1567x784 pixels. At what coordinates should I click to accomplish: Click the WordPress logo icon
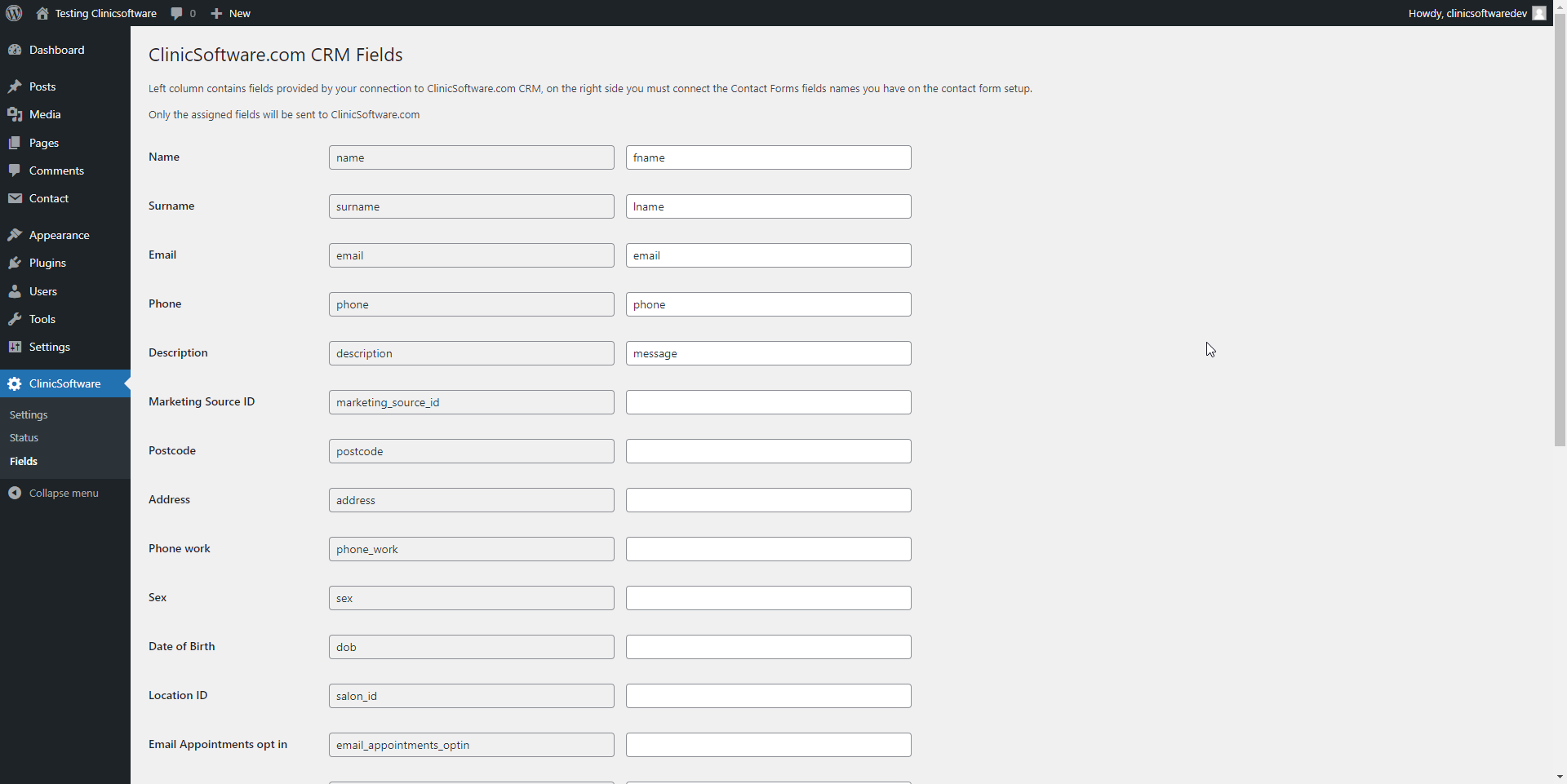click(x=14, y=13)
